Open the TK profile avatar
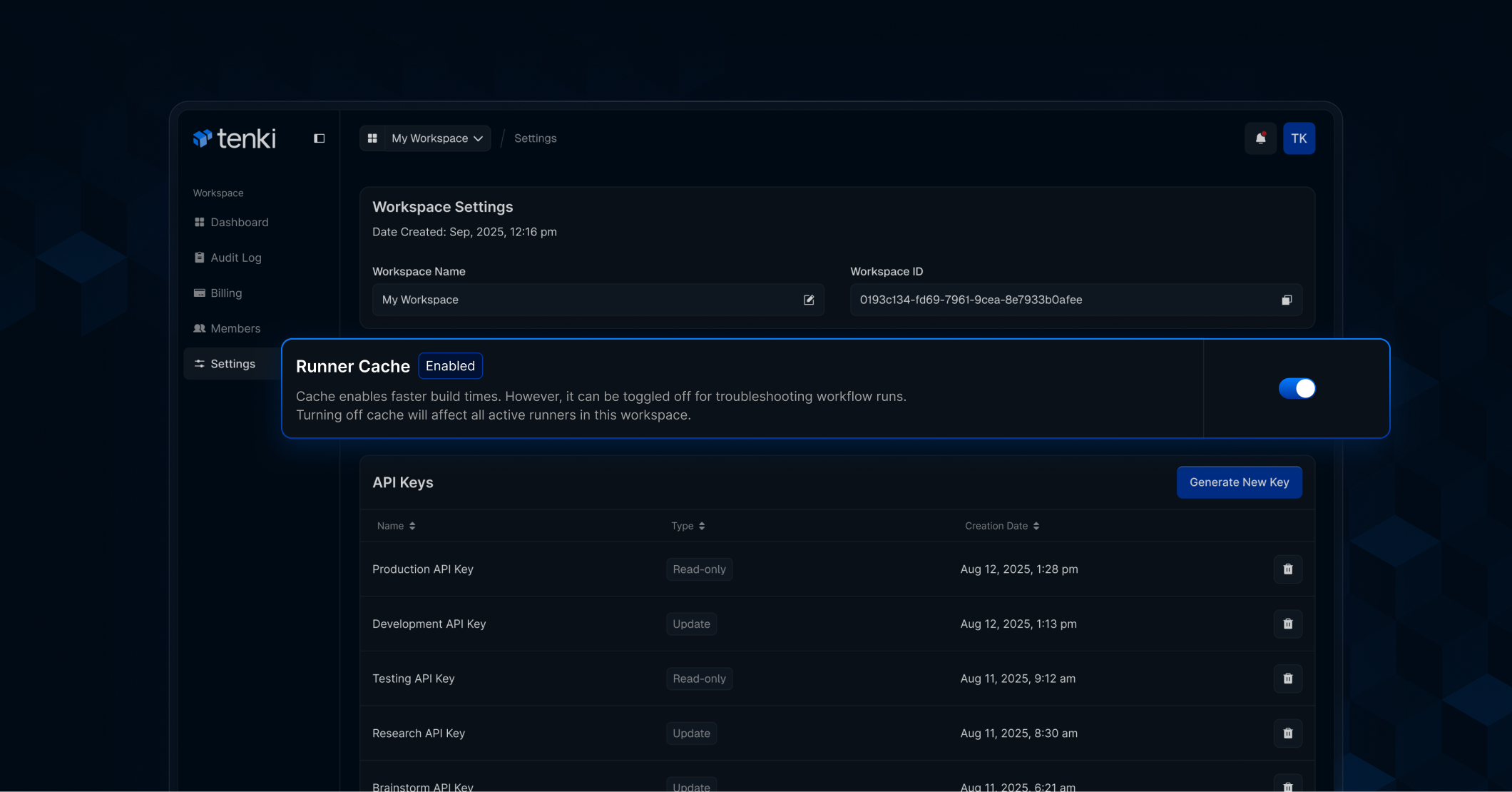 1299,138
